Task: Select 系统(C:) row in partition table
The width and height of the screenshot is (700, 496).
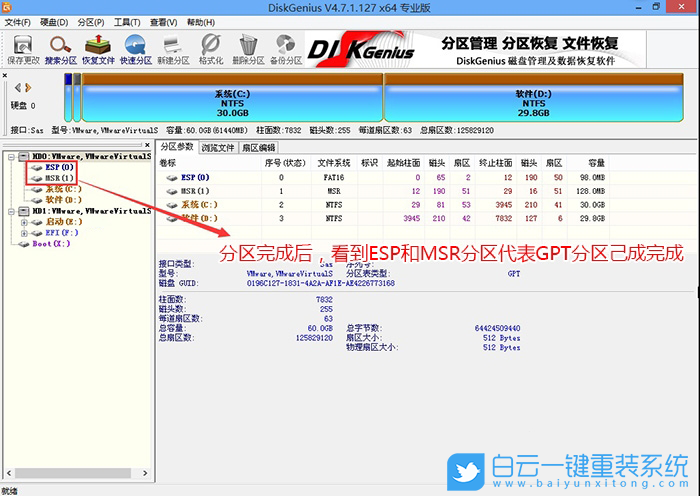Action: click(x=383, y=205)
